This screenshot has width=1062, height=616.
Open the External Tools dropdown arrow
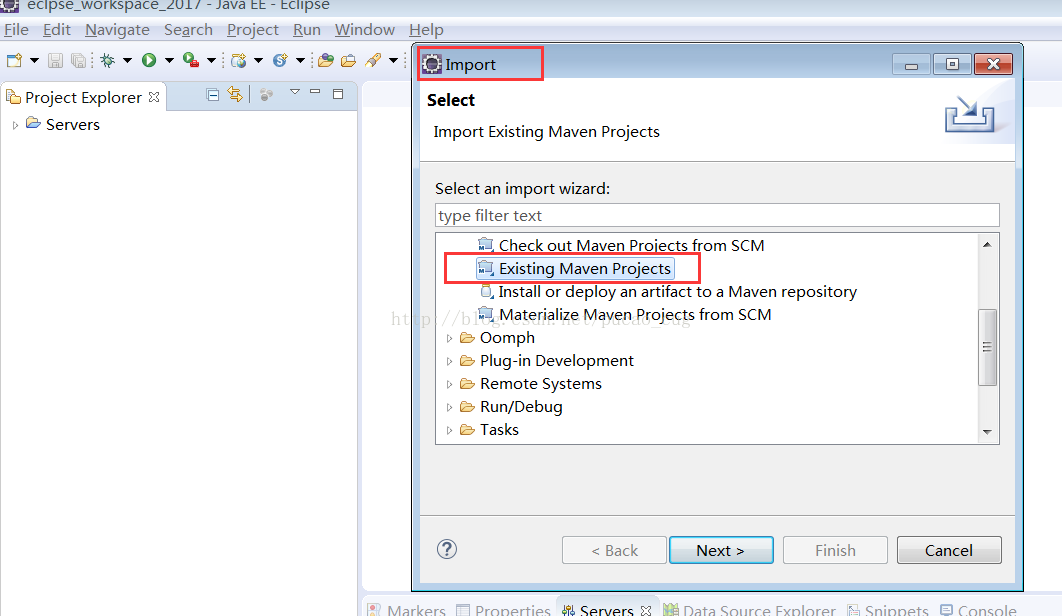point(211,61)
